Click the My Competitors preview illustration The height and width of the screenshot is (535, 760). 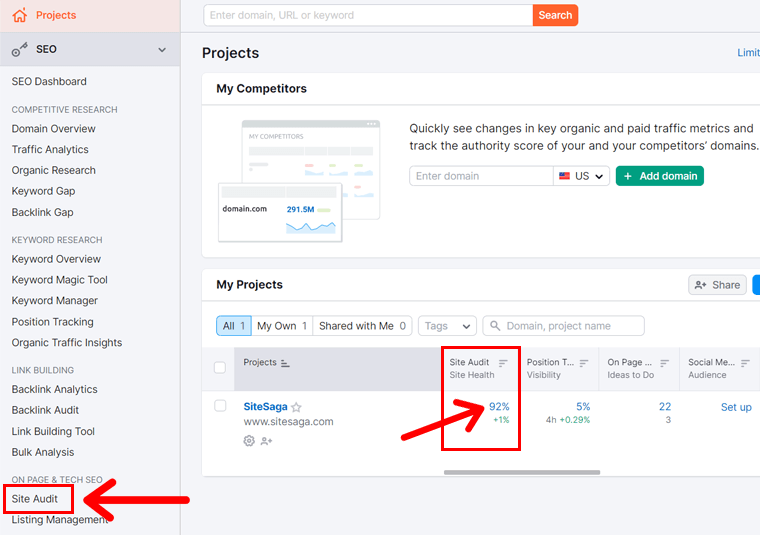pos(299,181)
